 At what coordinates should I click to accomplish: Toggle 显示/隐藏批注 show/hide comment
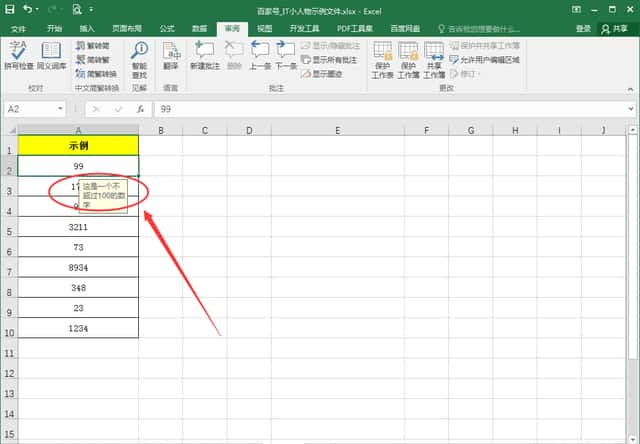(x=330, y=46)
